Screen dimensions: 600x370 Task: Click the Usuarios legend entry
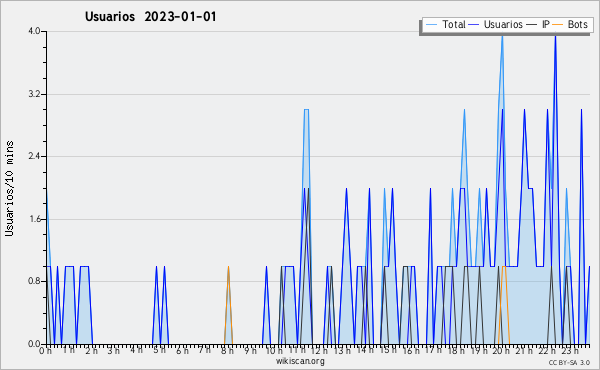point(496,24)
